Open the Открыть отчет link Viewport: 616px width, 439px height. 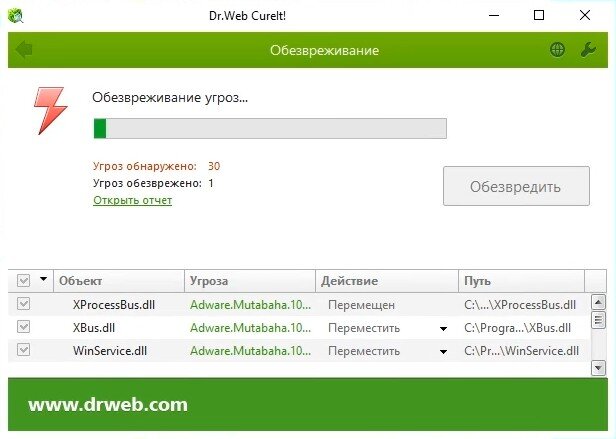coord(132,200)
